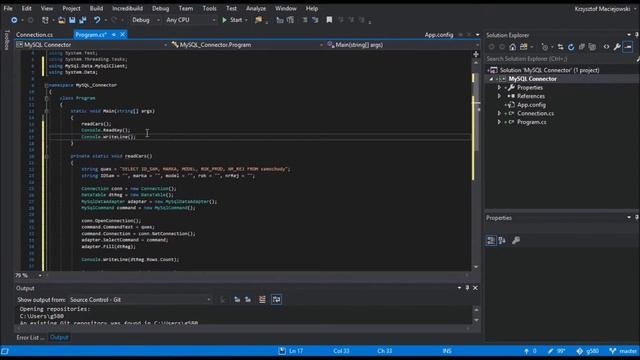Screen dimensions: 640x360
Task: Open the Edit menu
Action: 27,8
